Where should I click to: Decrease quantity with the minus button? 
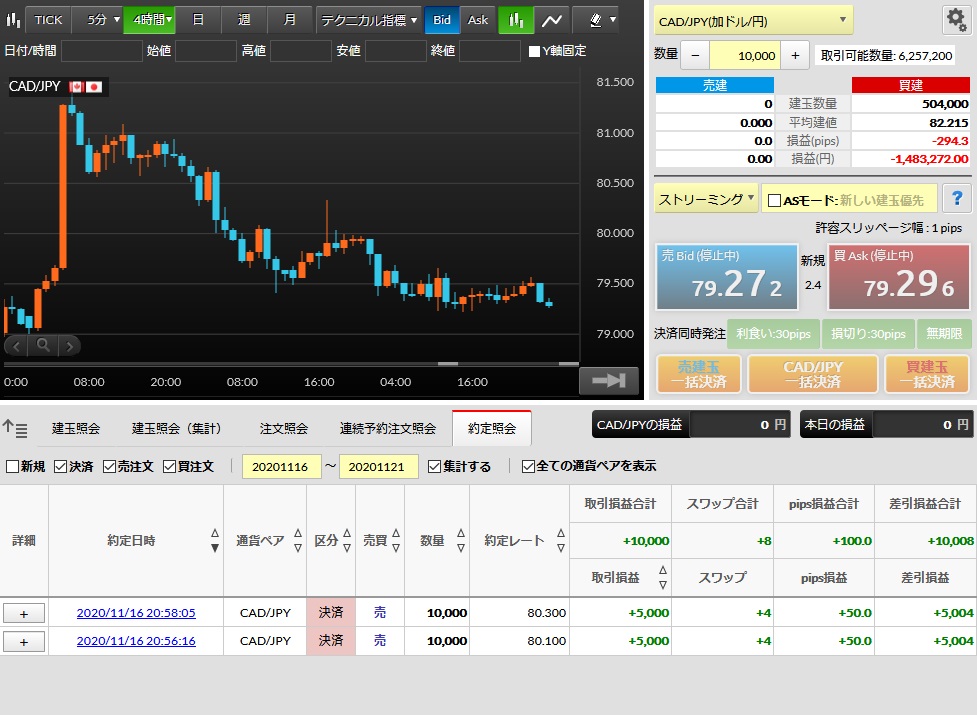[695, 55]
